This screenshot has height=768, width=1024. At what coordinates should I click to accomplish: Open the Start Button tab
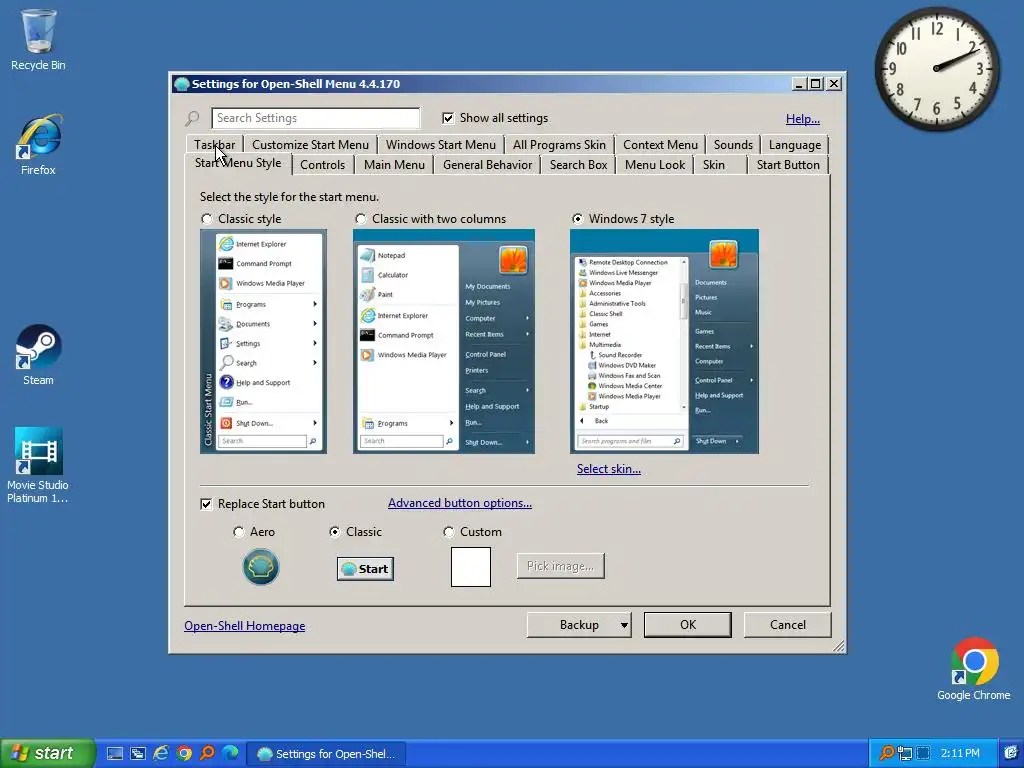pos(788,165)
